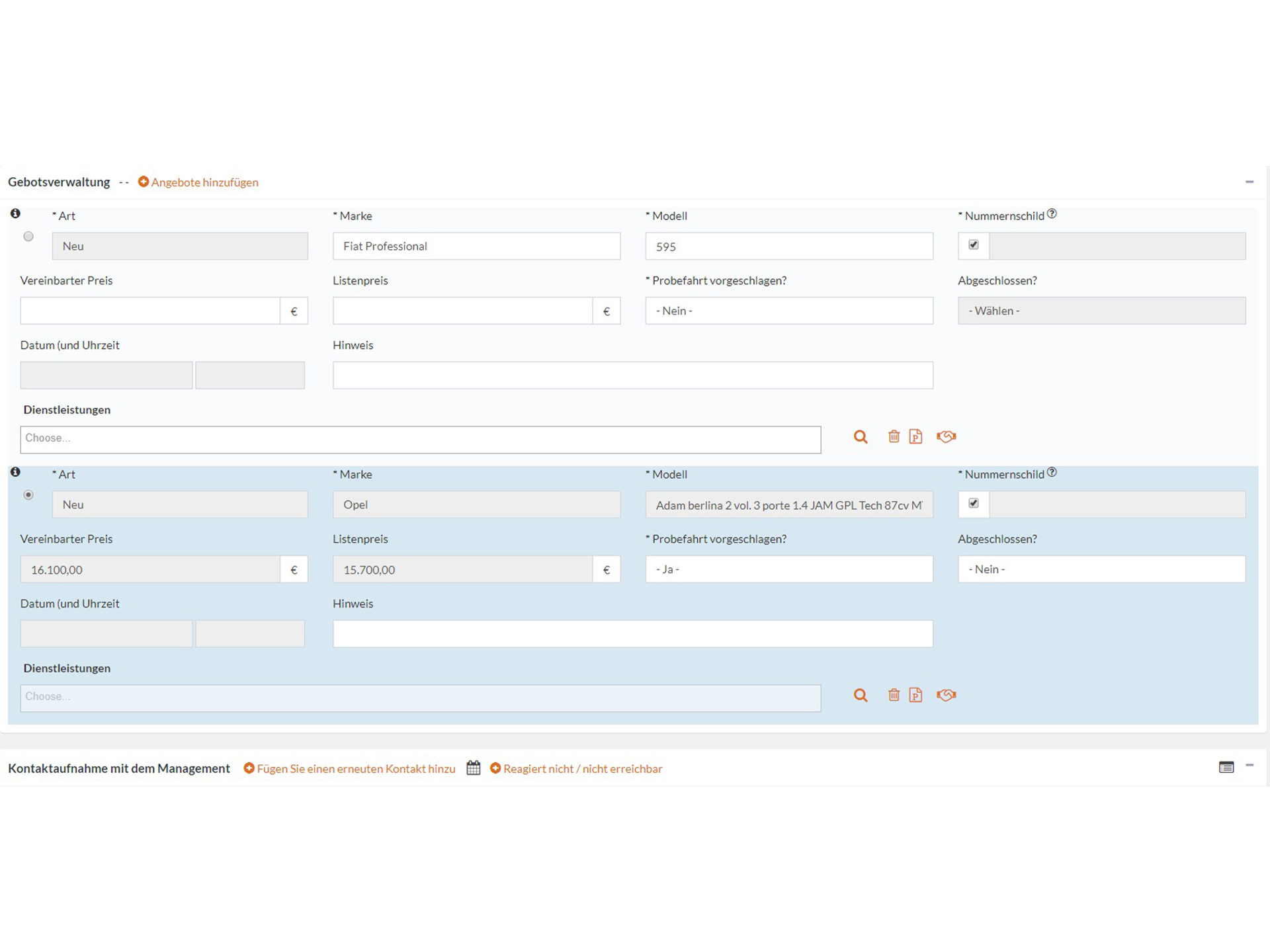The width and height of the screenshot is (1270, 952).
Task: Collapse Kontaktaufnahme mit dem Management section
Action: (1249, 766)
